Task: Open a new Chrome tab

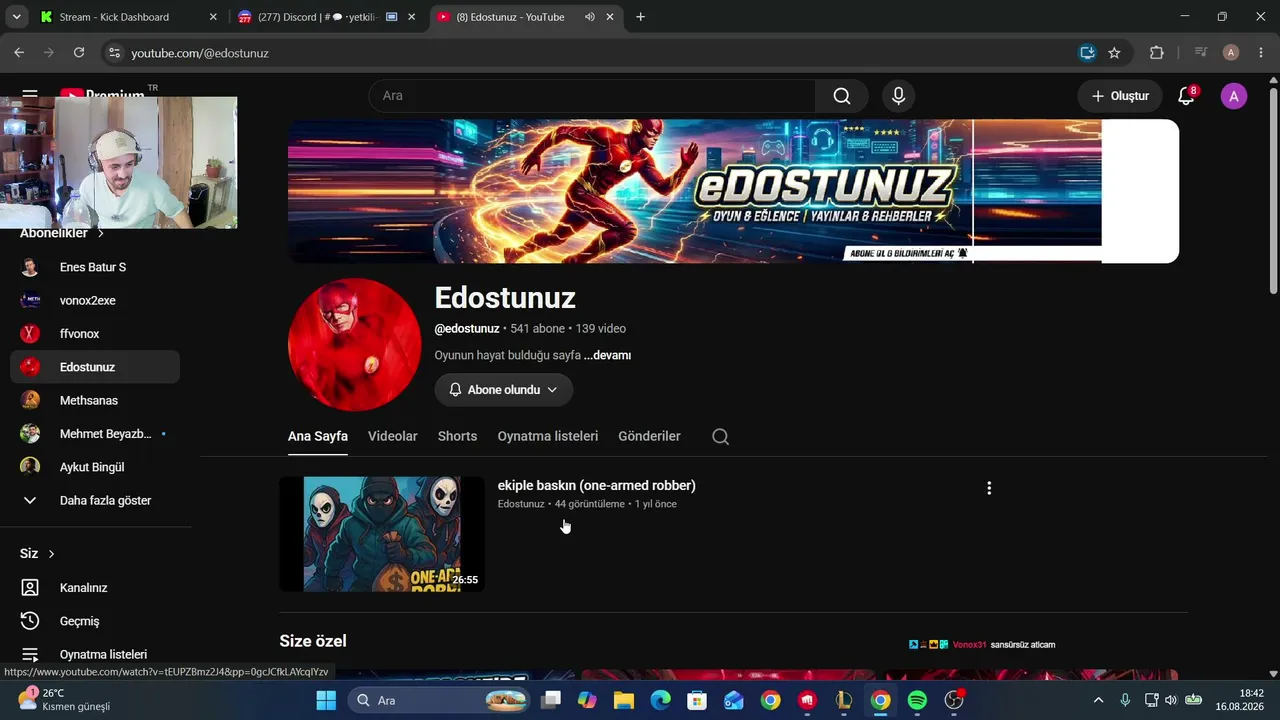Action: (640, 17)
